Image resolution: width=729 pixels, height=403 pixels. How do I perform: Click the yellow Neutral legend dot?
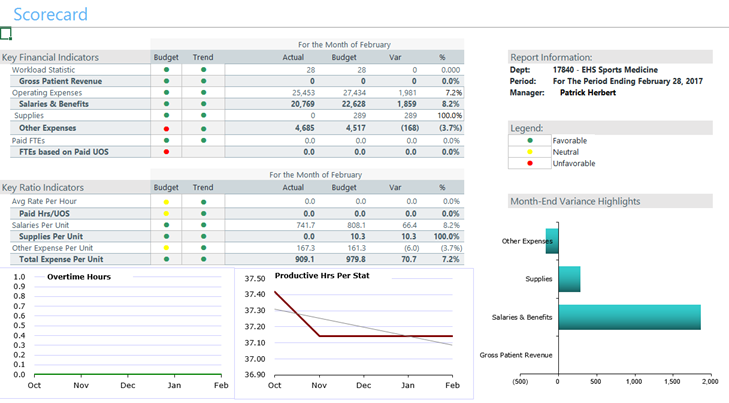click(530, 152)
